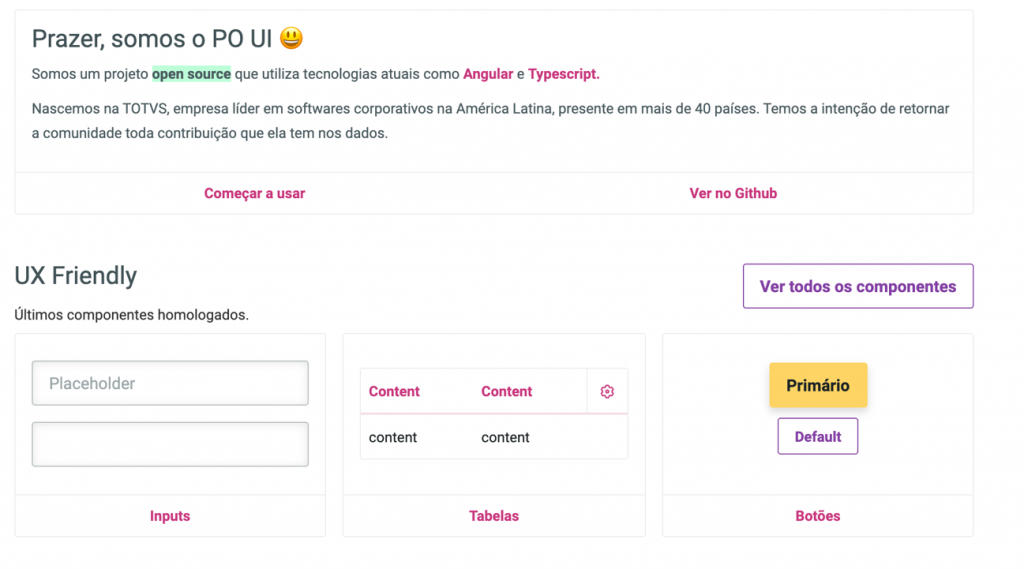
Task: Click the highlighted open source text
Action: 191,74
